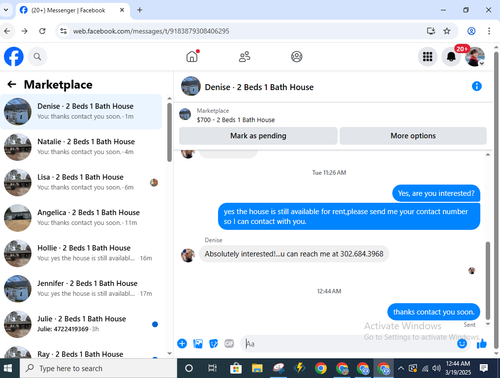Screen dimensions: 500x378
Task: Open the install app icon in address bar
Action: click(x=431, y=31)
